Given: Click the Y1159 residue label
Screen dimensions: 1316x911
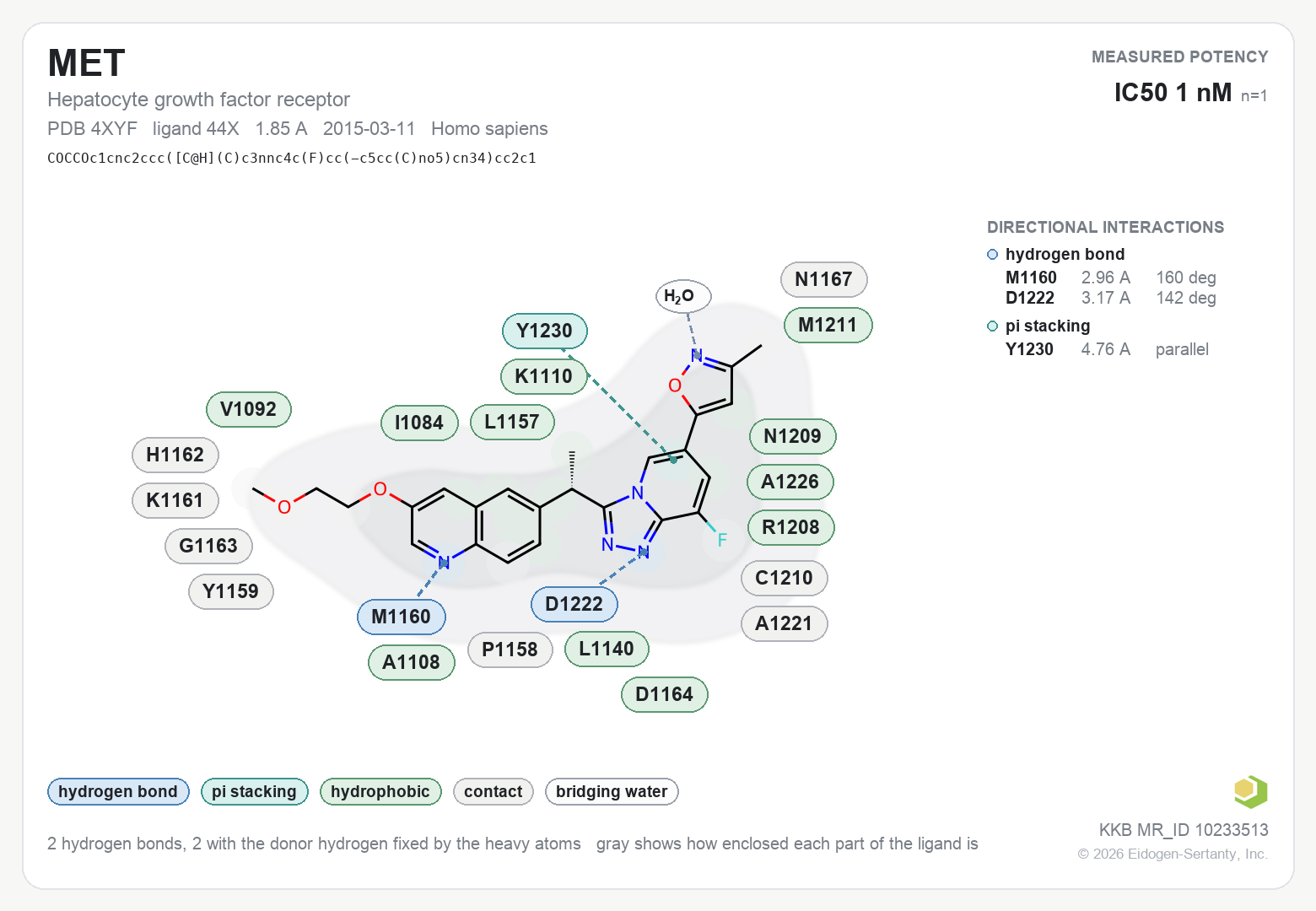Looking at the screenshot, I should coord(231,591).
